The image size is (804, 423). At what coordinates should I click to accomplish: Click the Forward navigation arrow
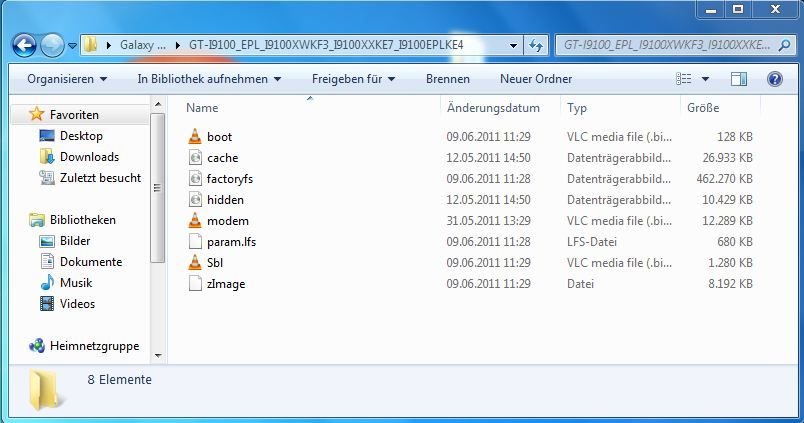click(52, 45)
